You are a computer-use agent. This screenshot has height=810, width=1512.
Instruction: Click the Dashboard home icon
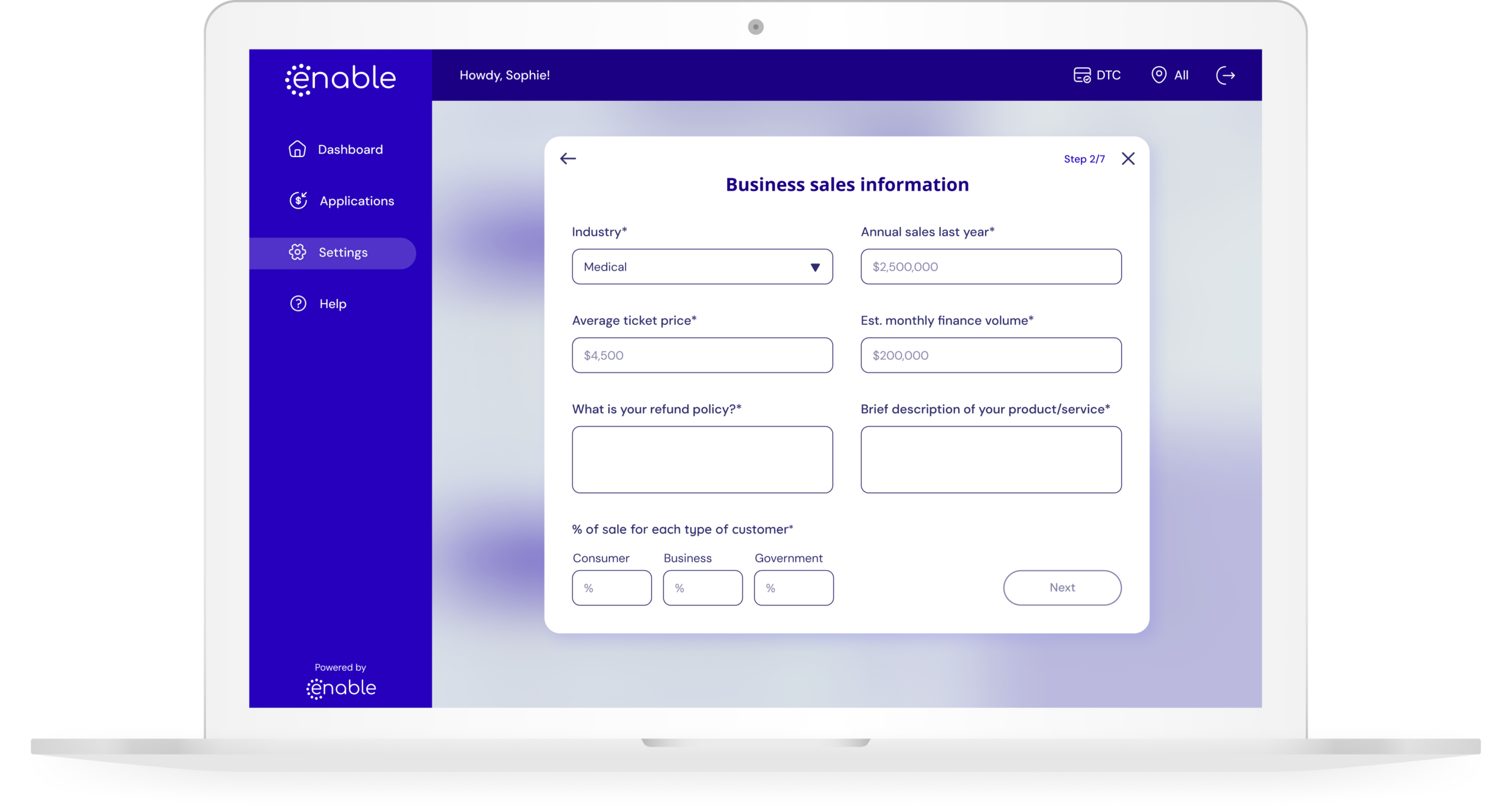(x=297, y=149)
